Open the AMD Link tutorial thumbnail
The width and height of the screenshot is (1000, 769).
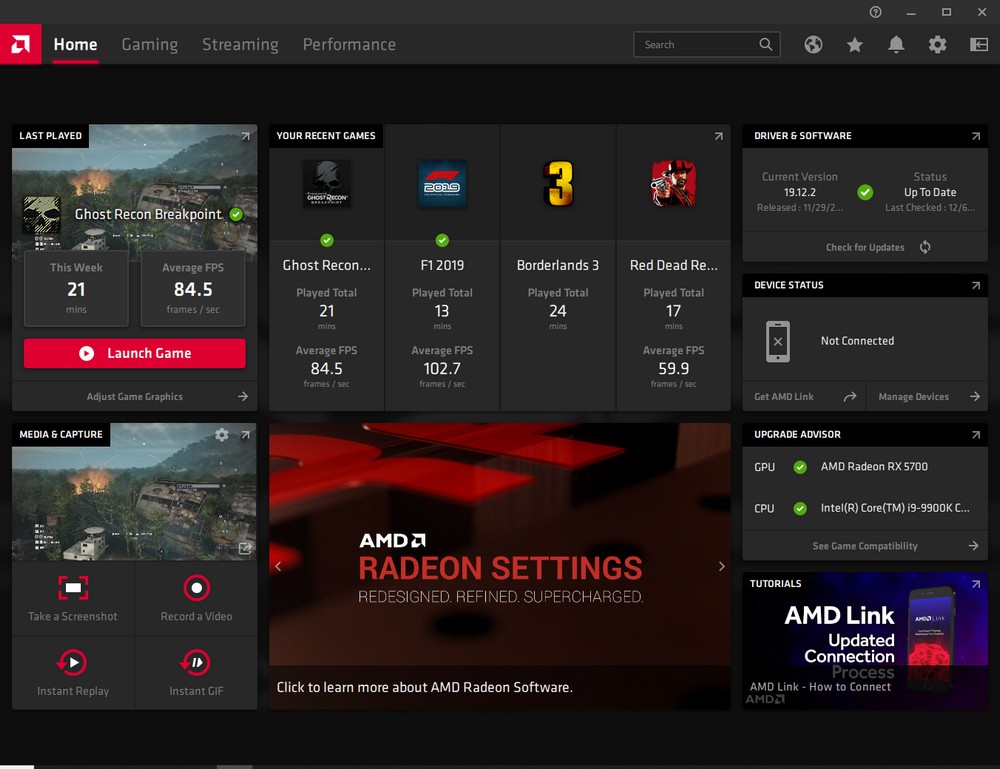[865, 641]
